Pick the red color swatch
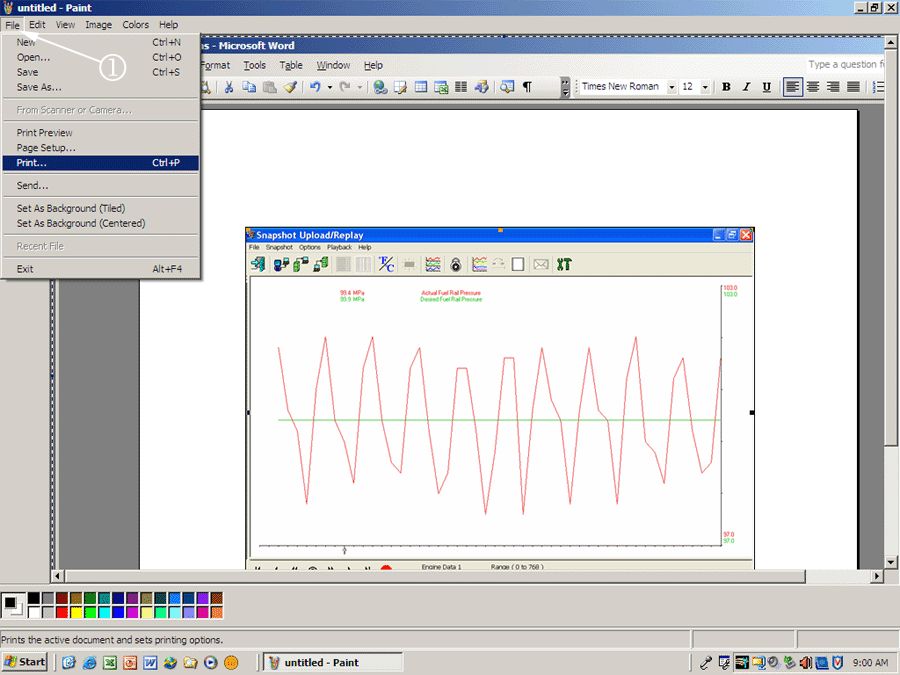The image size is (900, 675). [63, 612]
